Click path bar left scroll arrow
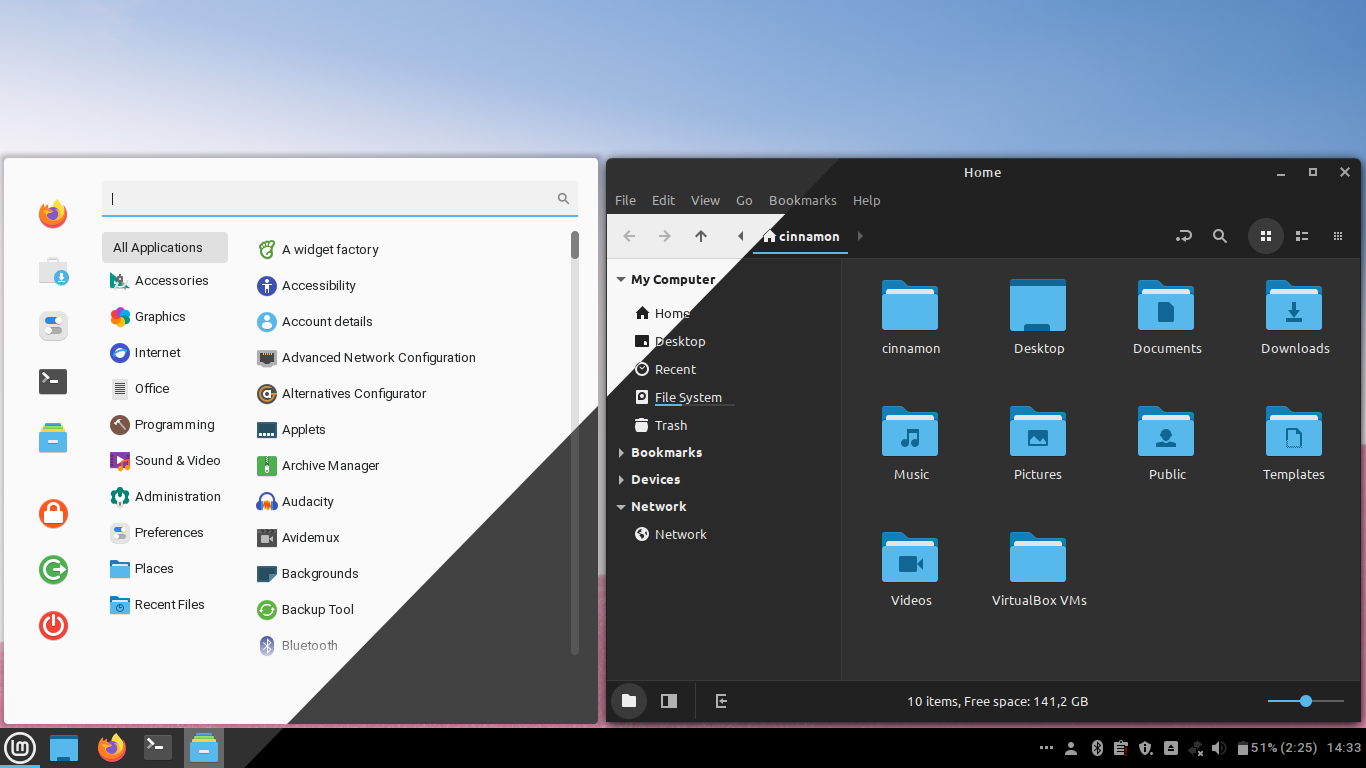This screenshot has width=1366, height=768. click(x=740, y=236)
